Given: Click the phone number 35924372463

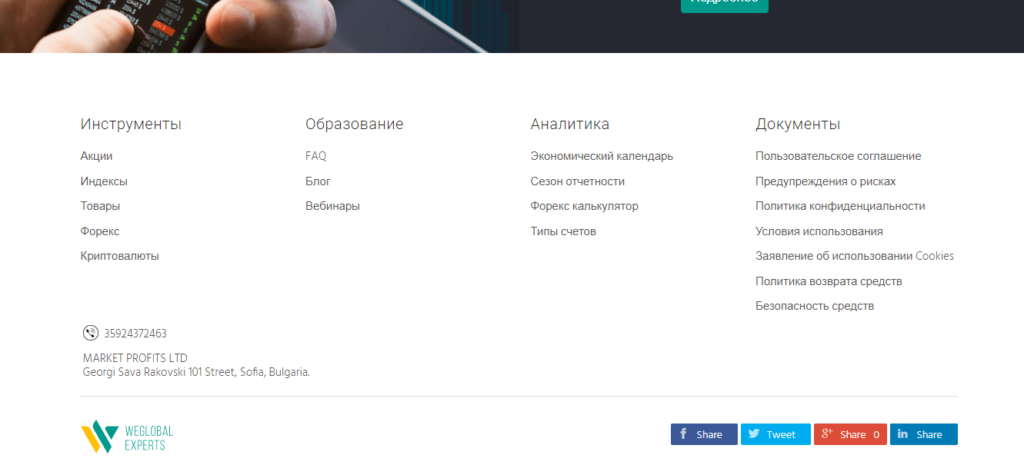Looking at the screenshot, I should coord(135,333).
